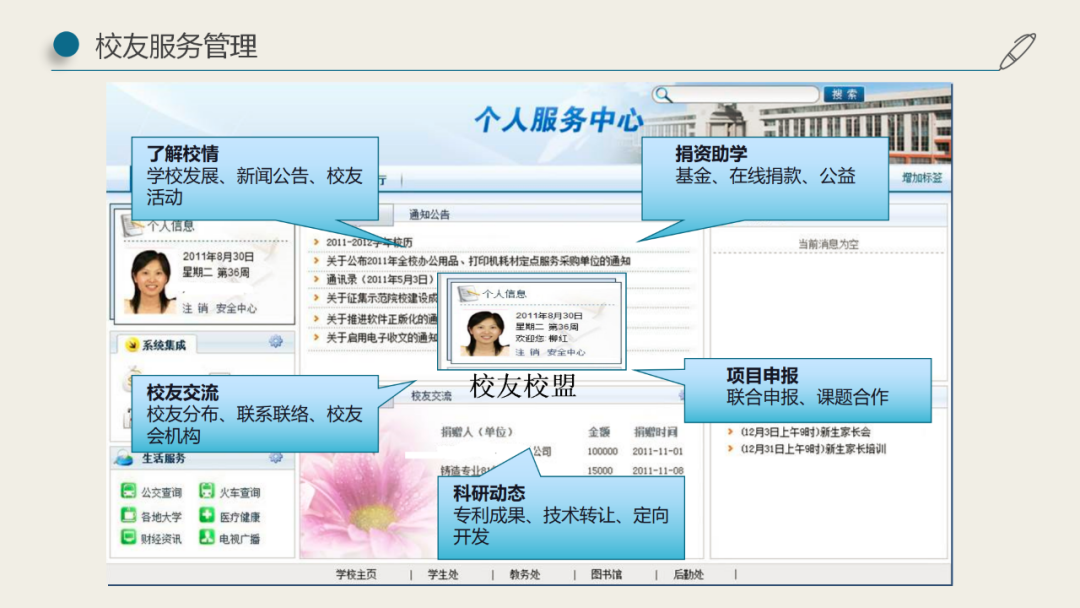Open 通讯录（2011年5月3日） notice
Viewport: 1080px width, 608px height.
click(x=380, y=280)
